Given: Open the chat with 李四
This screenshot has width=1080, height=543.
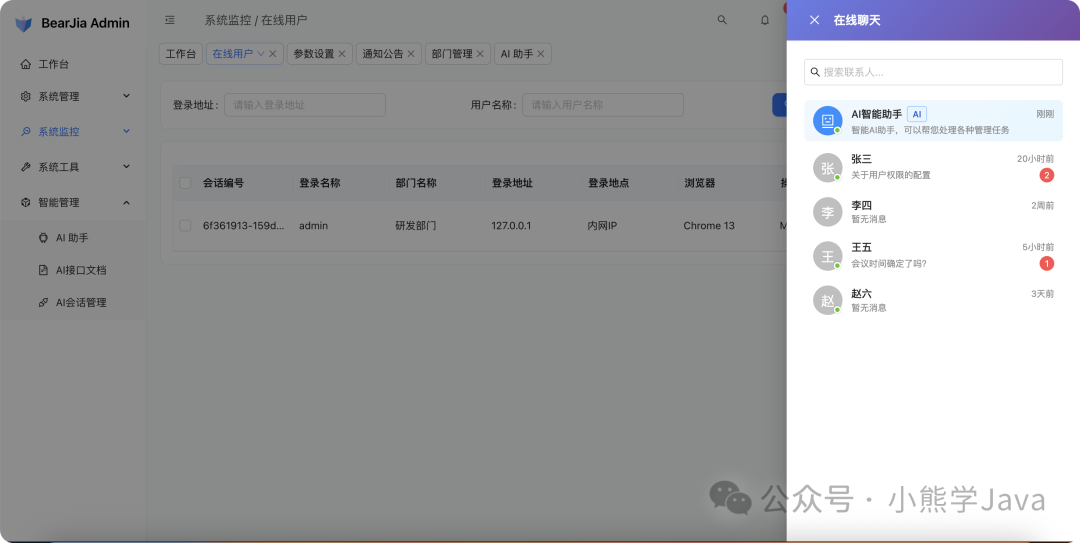Looking at the screenshot, I should pyautogui.click(x=933, y=212).
